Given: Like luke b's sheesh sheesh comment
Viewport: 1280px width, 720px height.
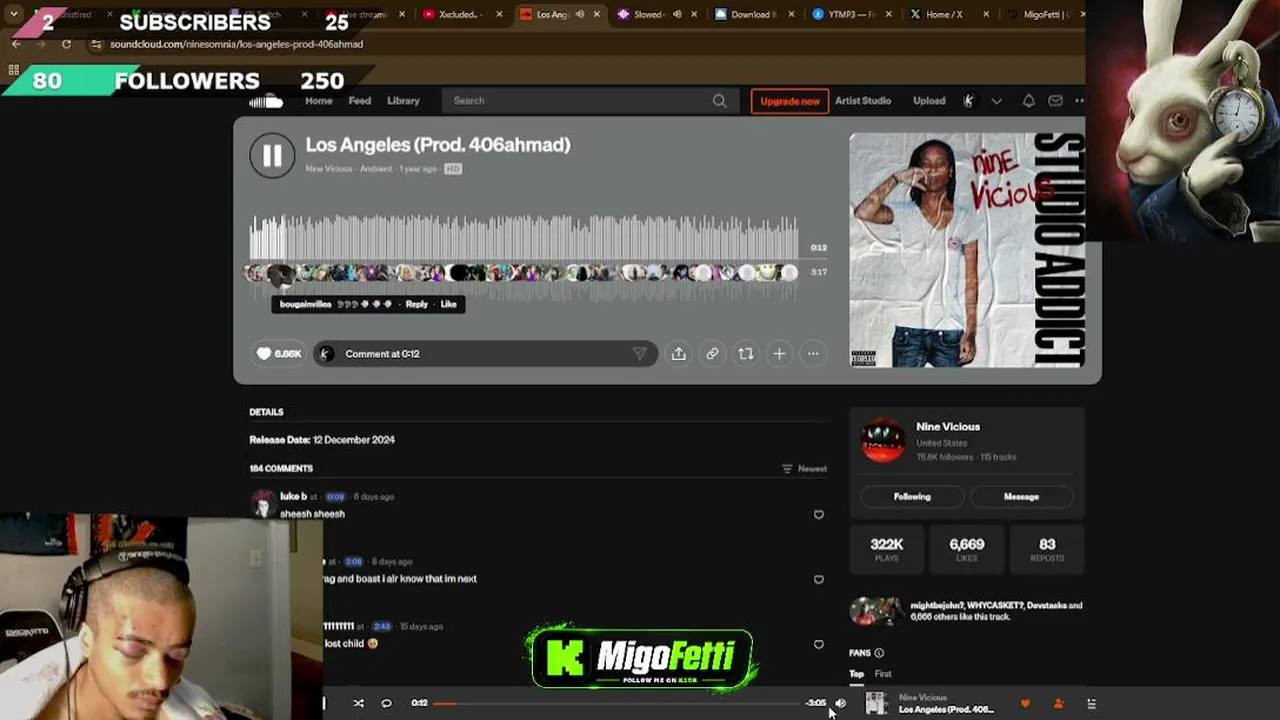Looking at the screenshot, I should [819, 514].
